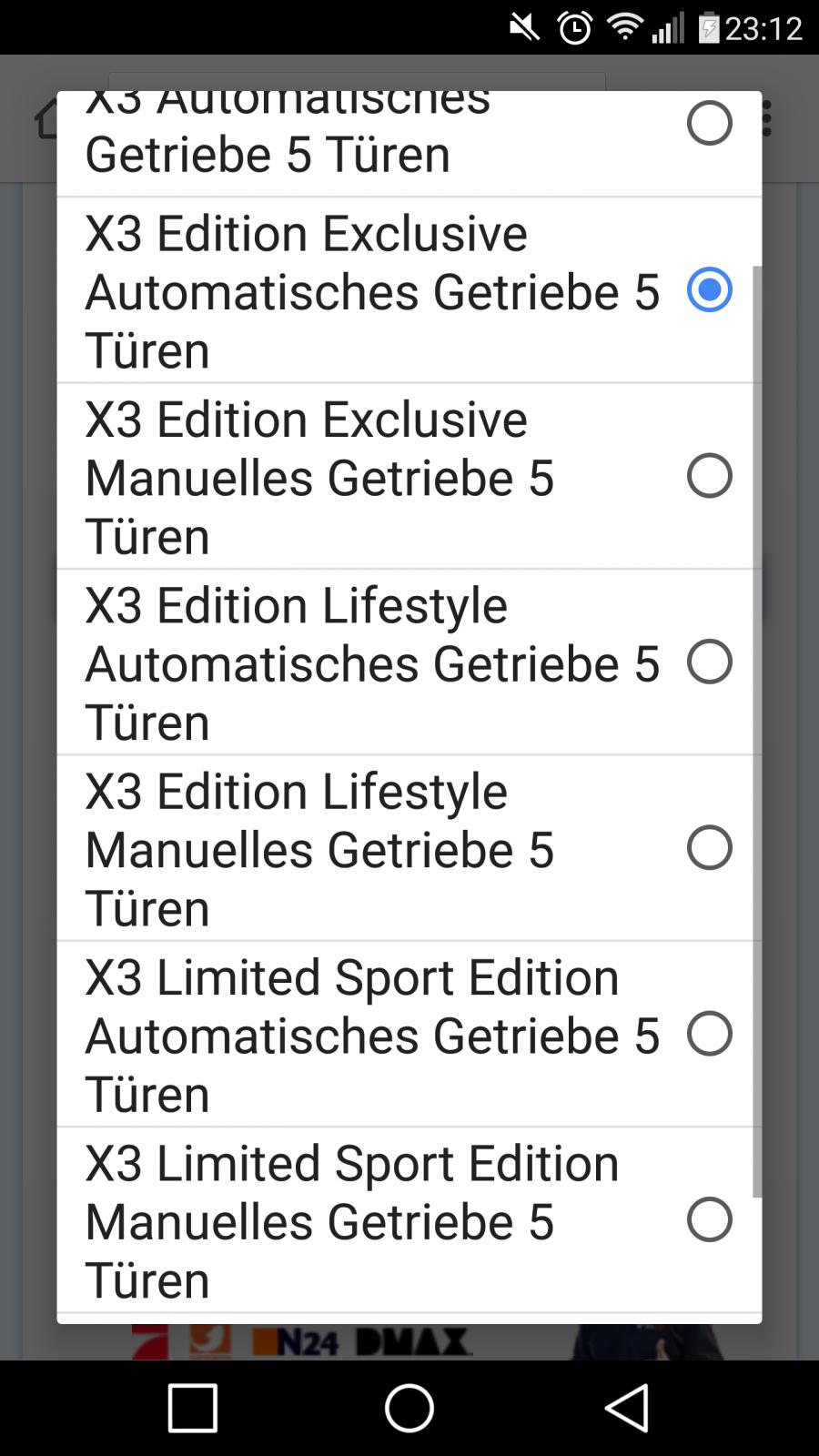This screenshot has width=819, height=1456.
Task: Select radio for X3 Edition Lifestyle Automatisches Getriebe
Action: coord(709,662)
